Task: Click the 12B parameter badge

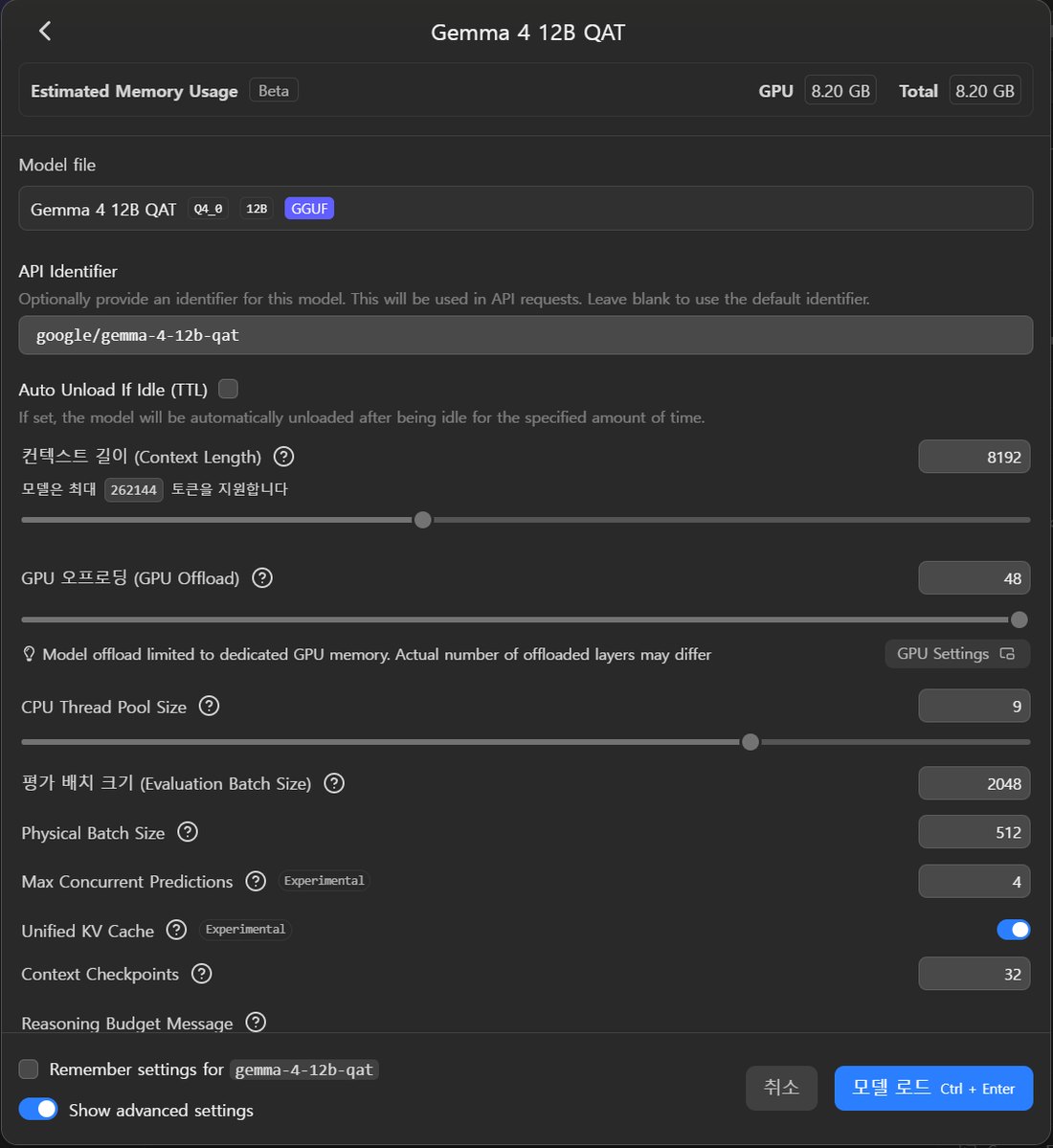Action: point(257,209)
